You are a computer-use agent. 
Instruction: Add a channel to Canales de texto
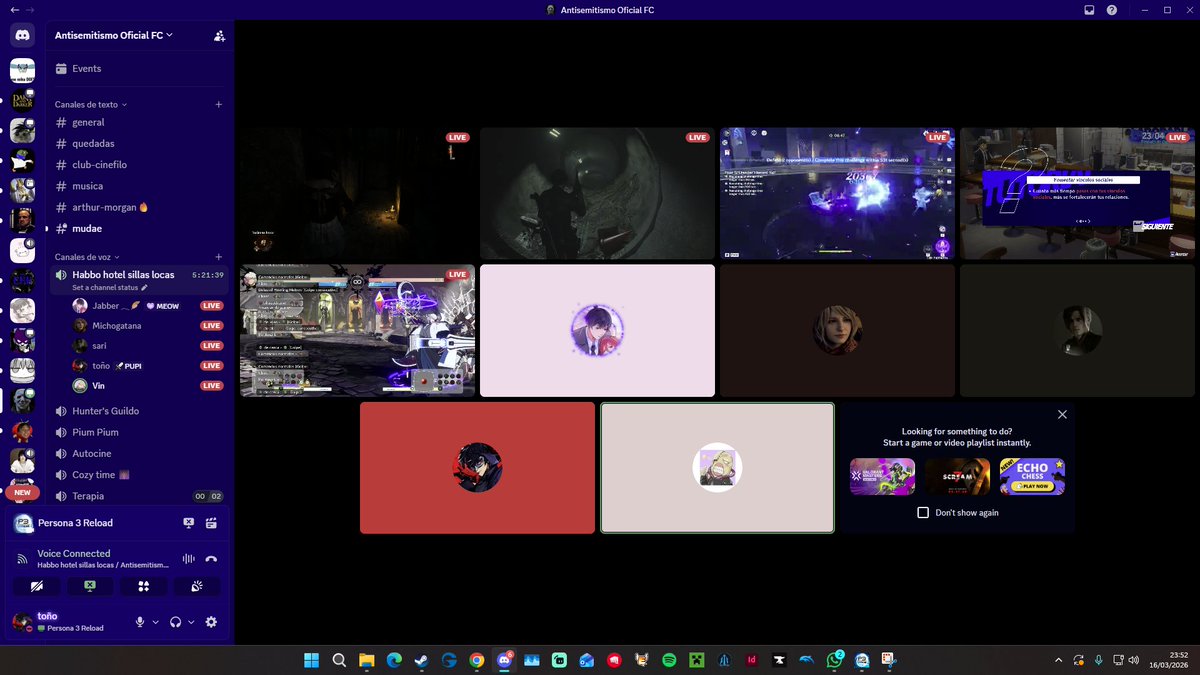219,104
